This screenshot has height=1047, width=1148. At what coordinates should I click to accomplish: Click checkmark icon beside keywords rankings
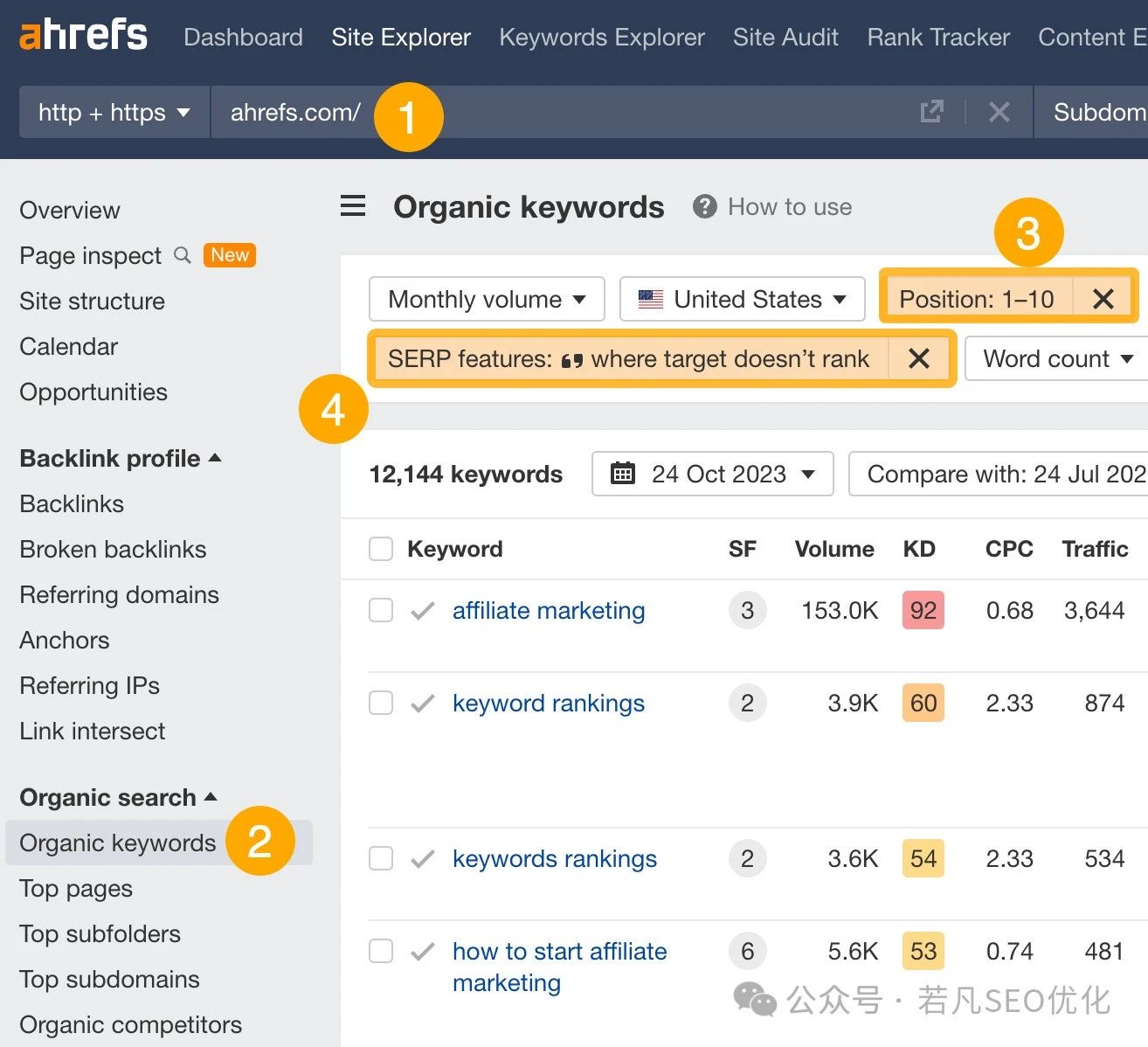coord(423,859)
